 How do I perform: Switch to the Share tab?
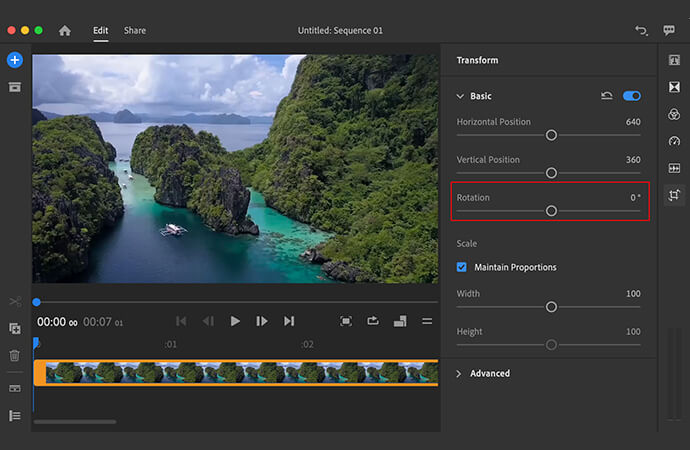pos(134,31)
